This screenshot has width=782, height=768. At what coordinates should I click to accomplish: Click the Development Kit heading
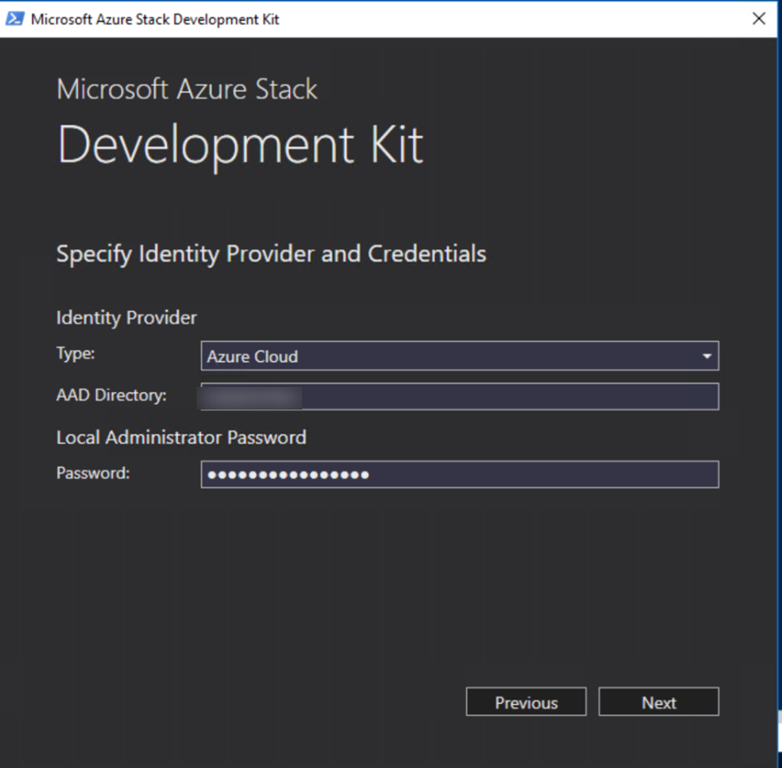point(240,145)
